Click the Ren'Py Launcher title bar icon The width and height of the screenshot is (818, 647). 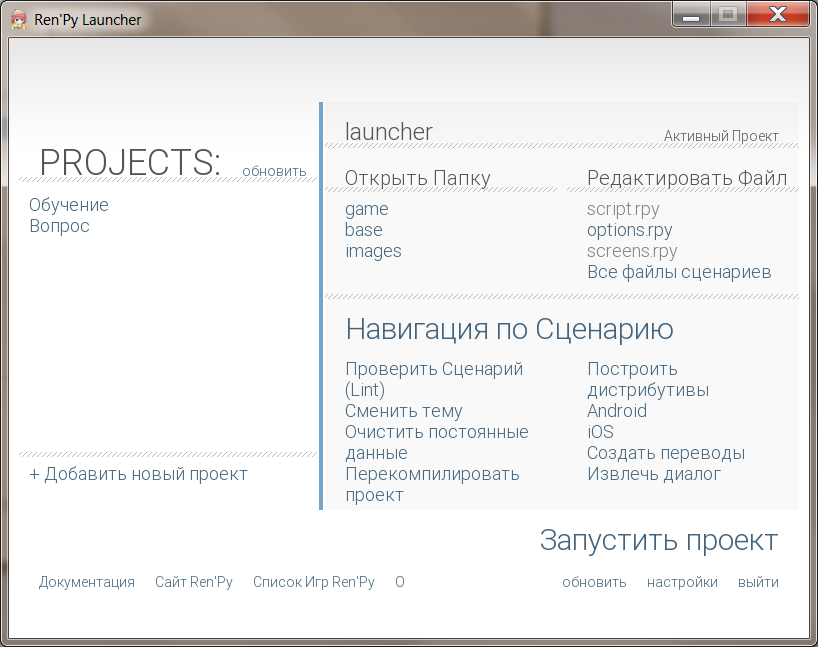coord(18,20)
